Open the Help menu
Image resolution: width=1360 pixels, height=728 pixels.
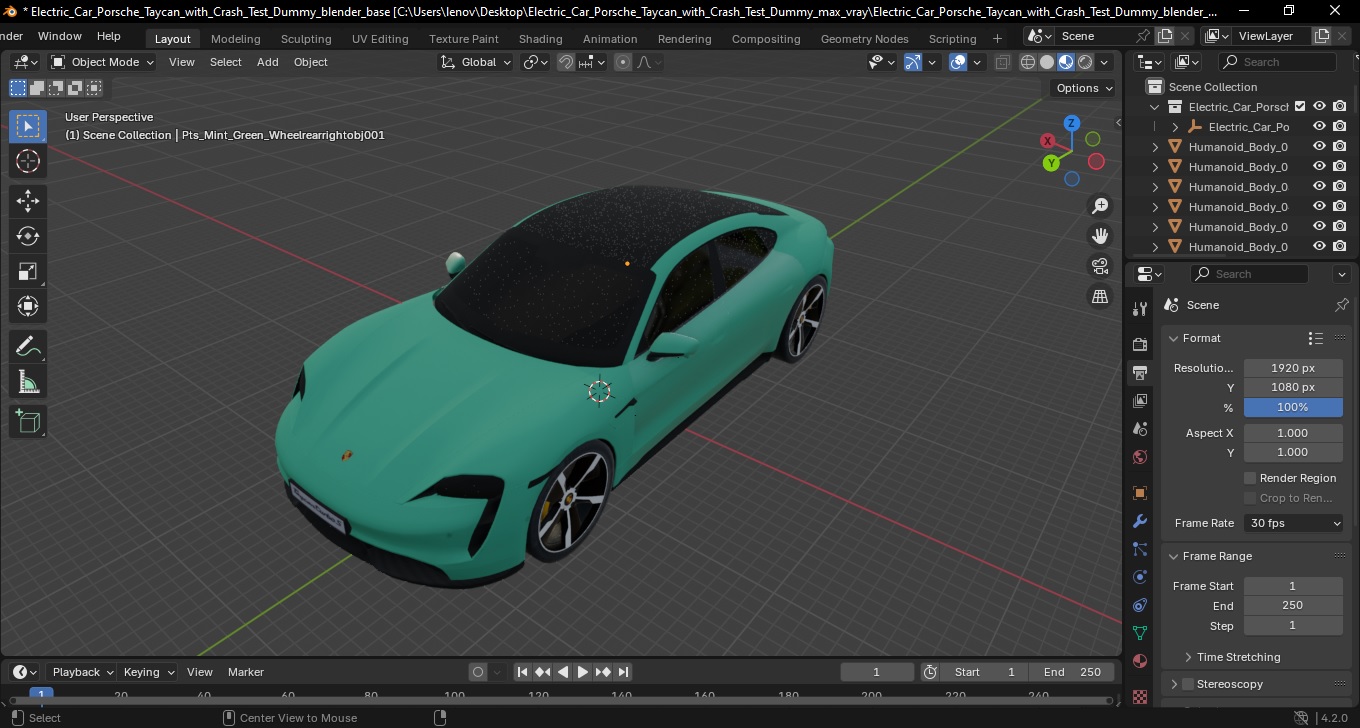click(109, 36)
